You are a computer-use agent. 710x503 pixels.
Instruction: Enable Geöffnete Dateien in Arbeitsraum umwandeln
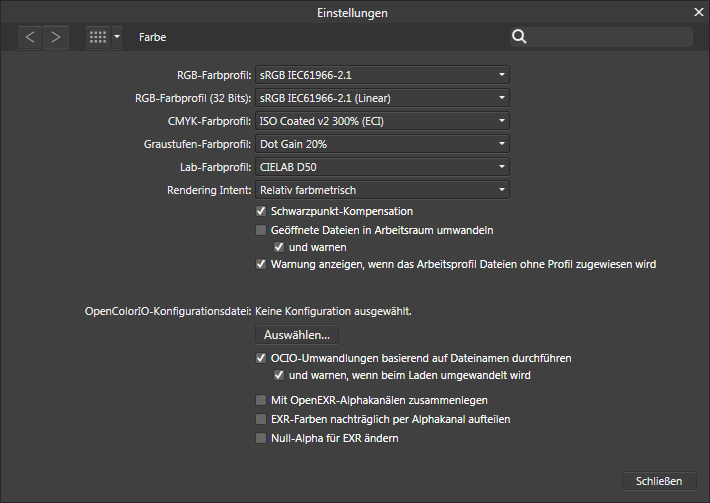[261, 230]
